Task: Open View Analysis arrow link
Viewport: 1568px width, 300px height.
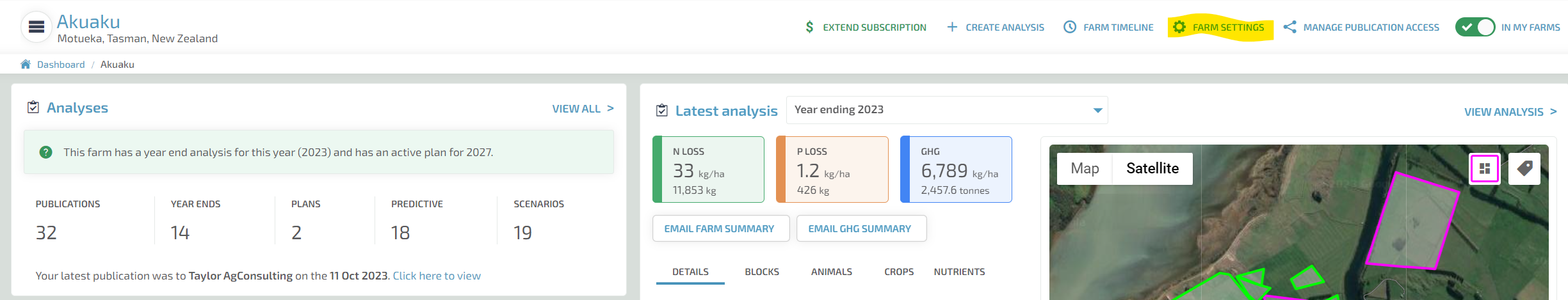Action: click(1553, 111)
